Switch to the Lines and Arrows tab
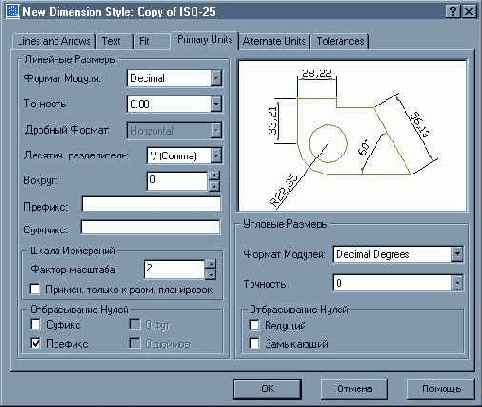The height and width of the screenshot is (407, 482). 55,41
